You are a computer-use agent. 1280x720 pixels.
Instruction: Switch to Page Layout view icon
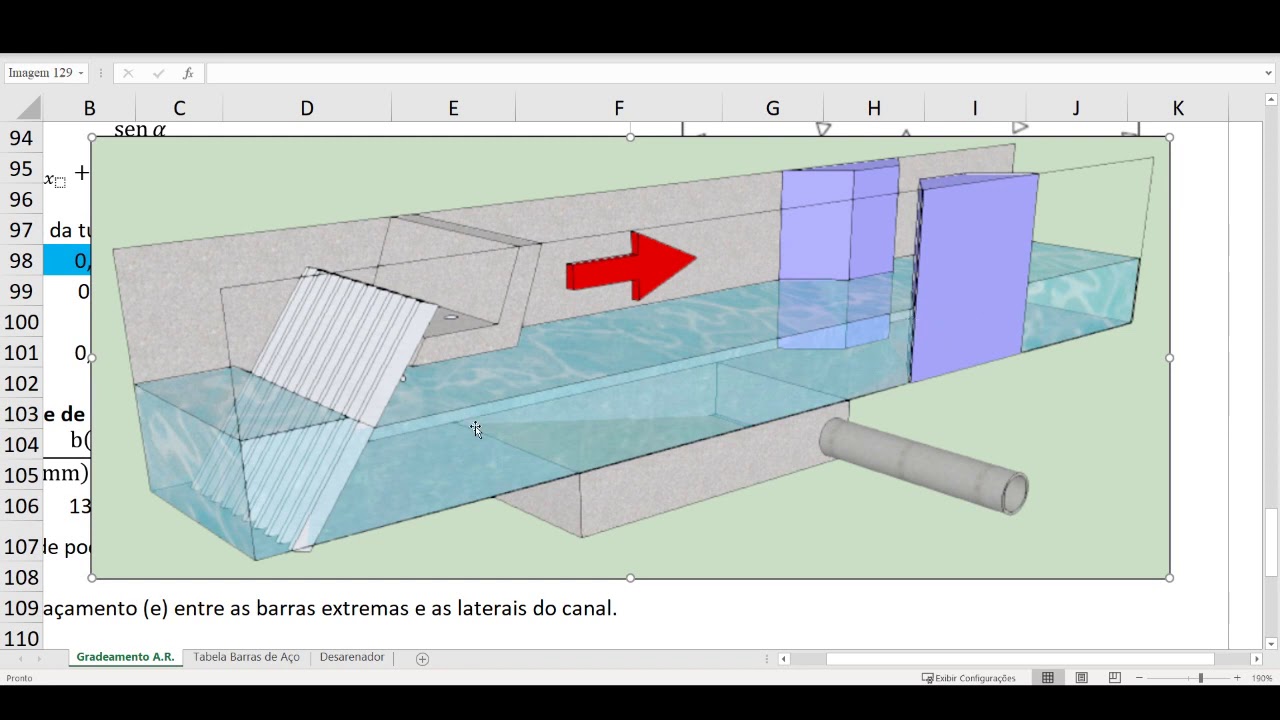coord(1081,678)
